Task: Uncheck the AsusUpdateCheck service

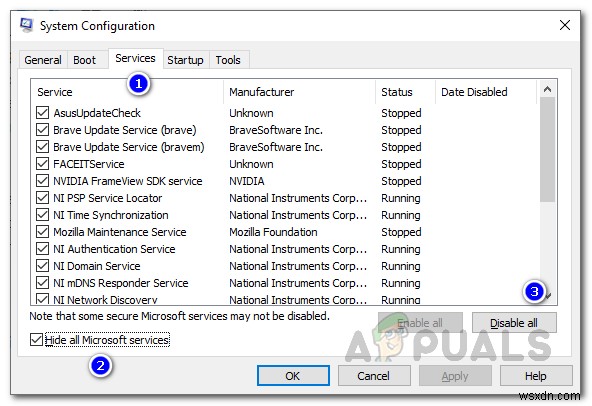Action: tap(42, 113)
